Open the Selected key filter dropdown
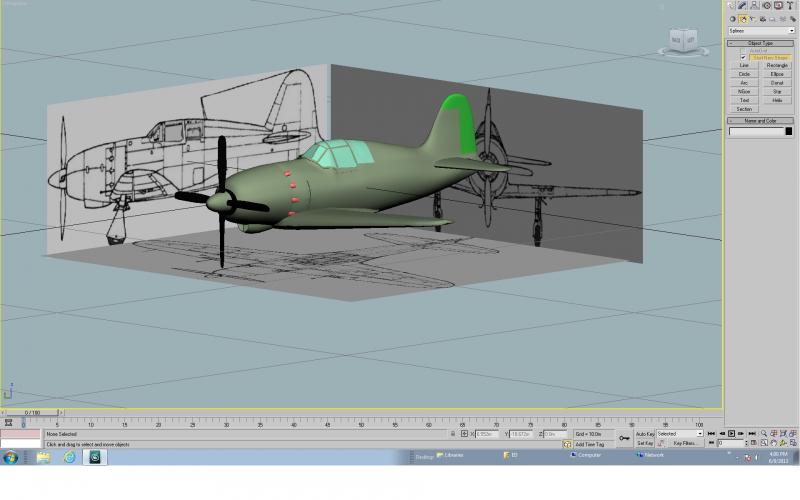The image size is (800, 500). tap(680, 434)
